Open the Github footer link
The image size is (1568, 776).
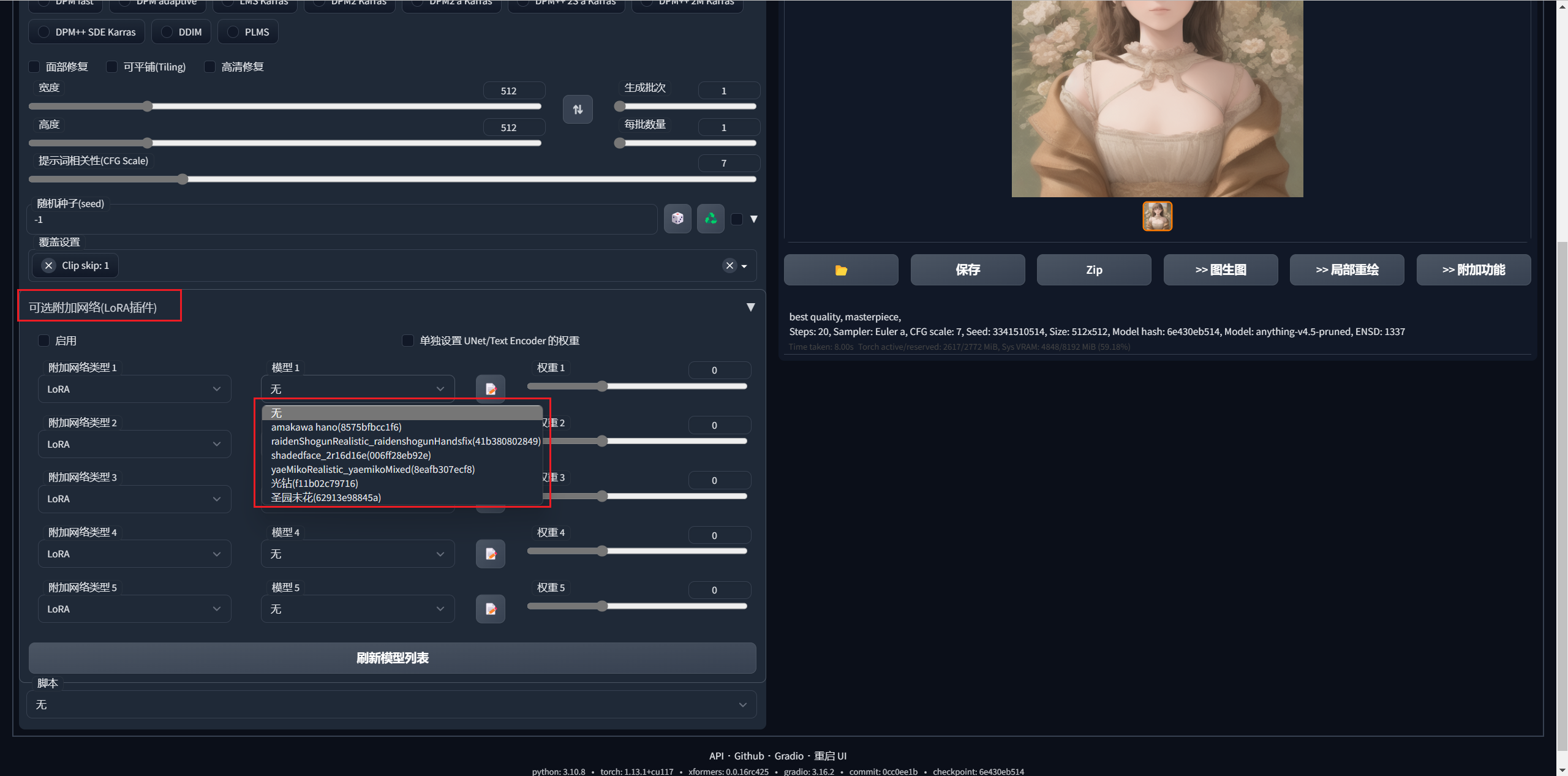[749, 756]
